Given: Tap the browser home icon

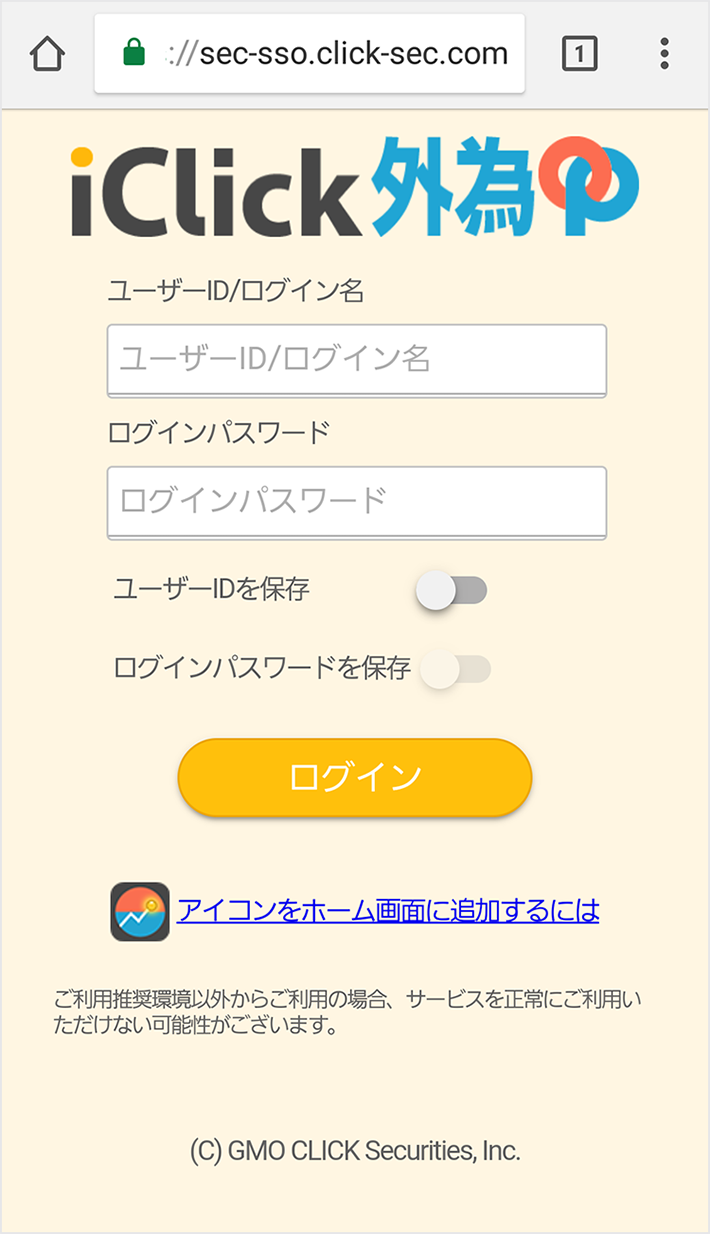Looking at the screenshot, I should (x=48, y=54).
